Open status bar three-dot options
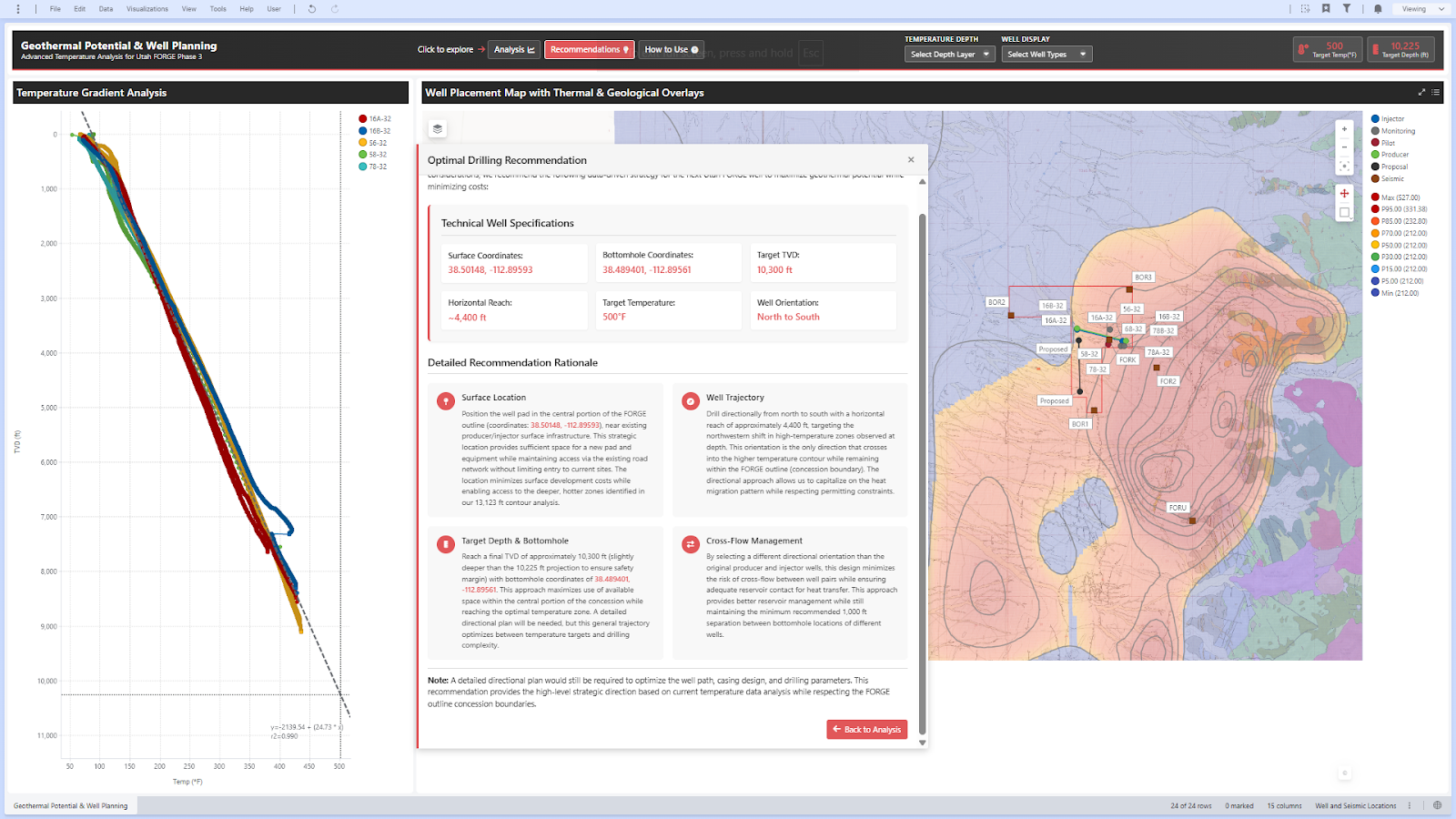1456x819 pixels. 1410,805
